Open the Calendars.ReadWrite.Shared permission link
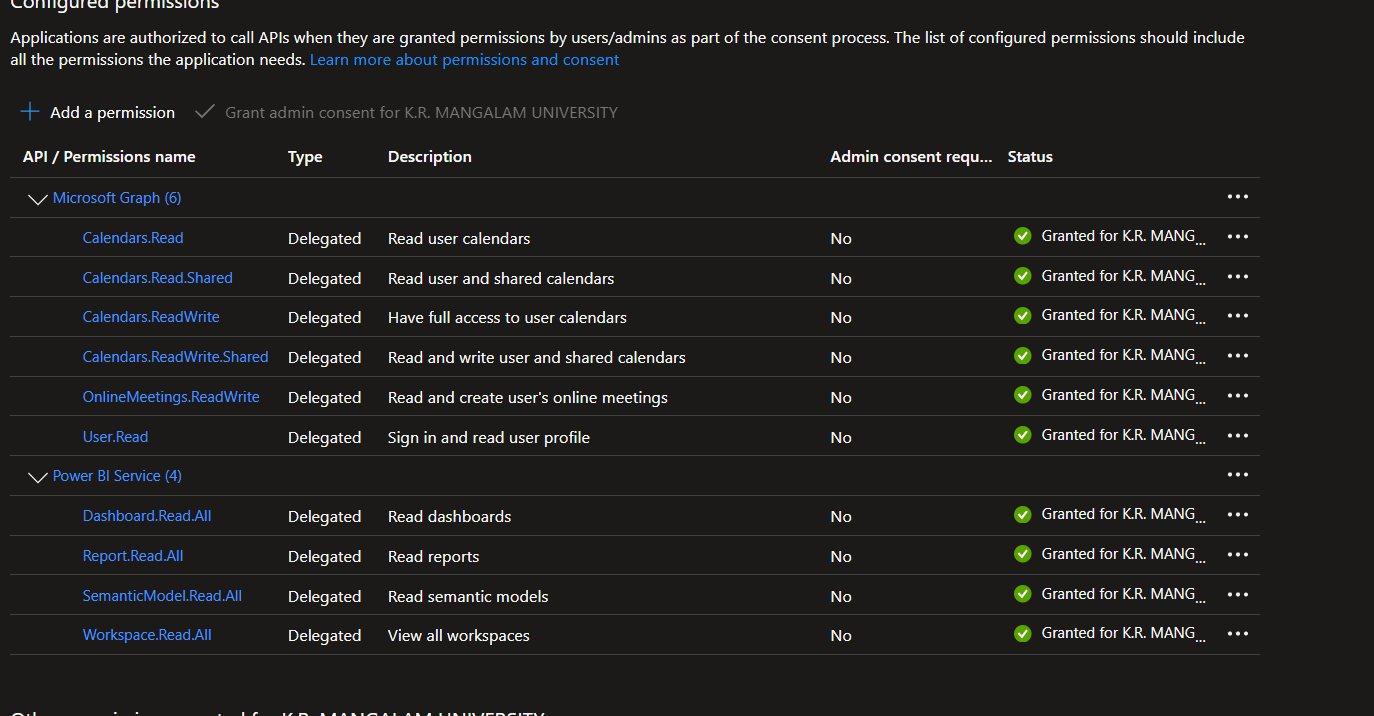The height and width of the screenshot is (716, 1374). coord(175,356)
